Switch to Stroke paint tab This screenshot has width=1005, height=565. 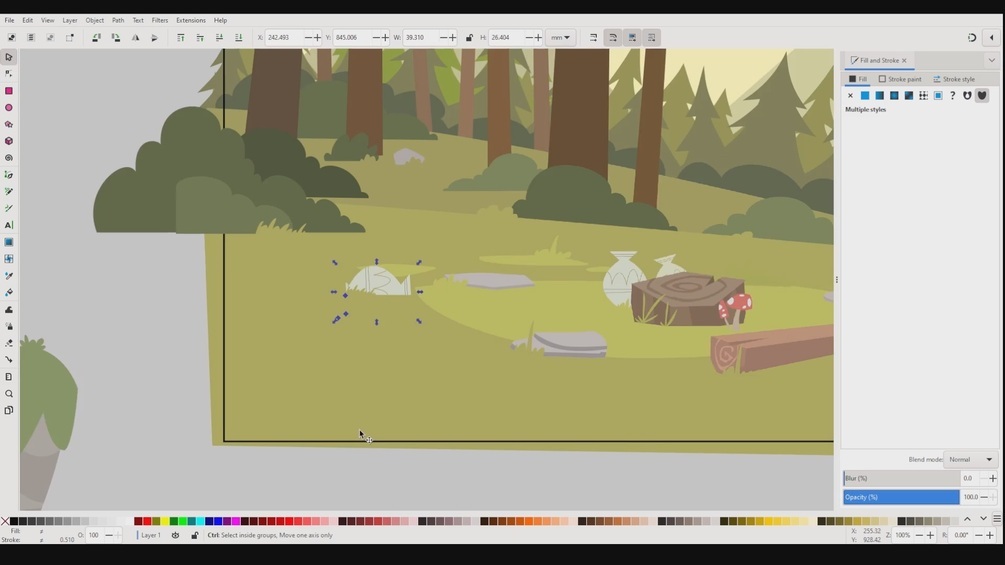[900, 79]
